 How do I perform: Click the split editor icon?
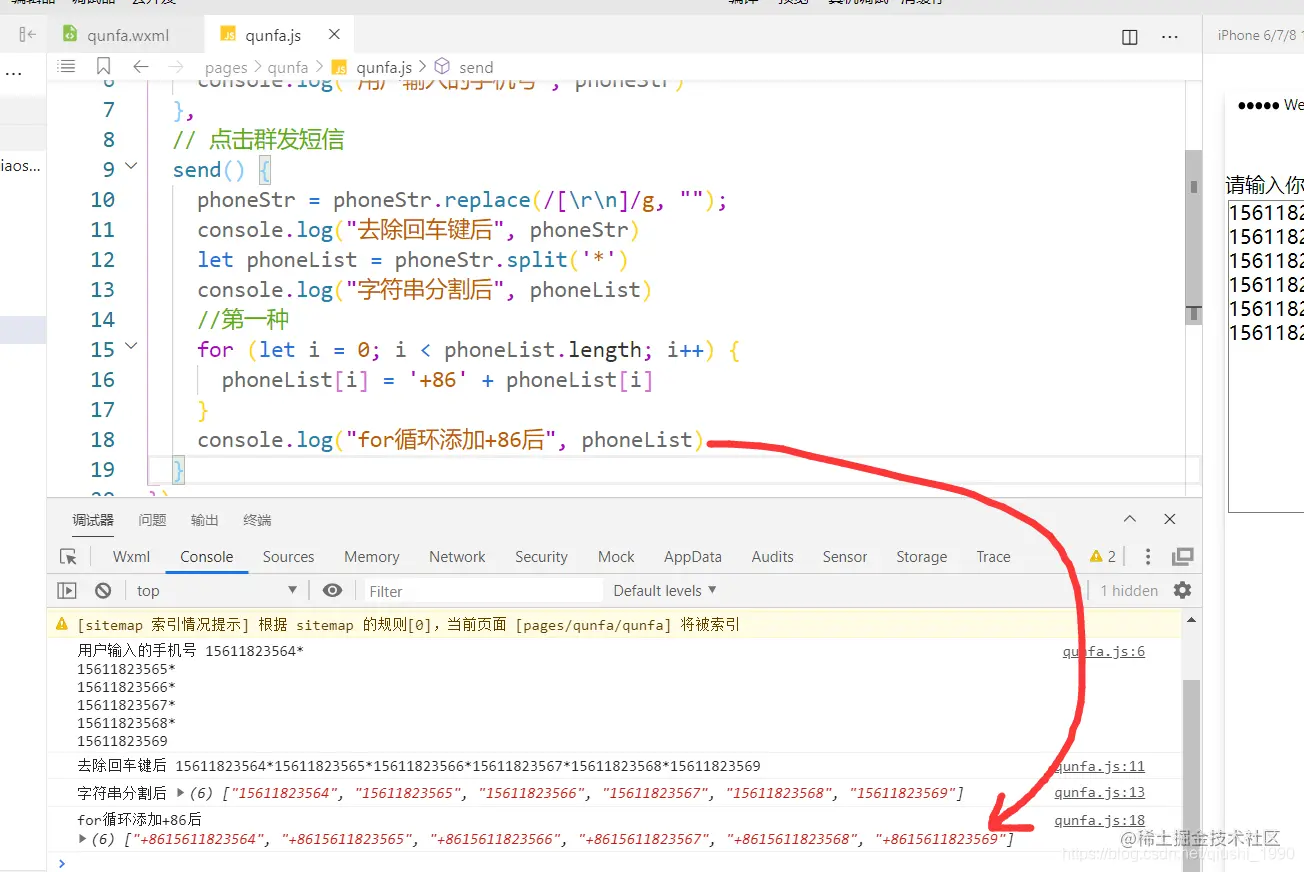point(1130,36)
